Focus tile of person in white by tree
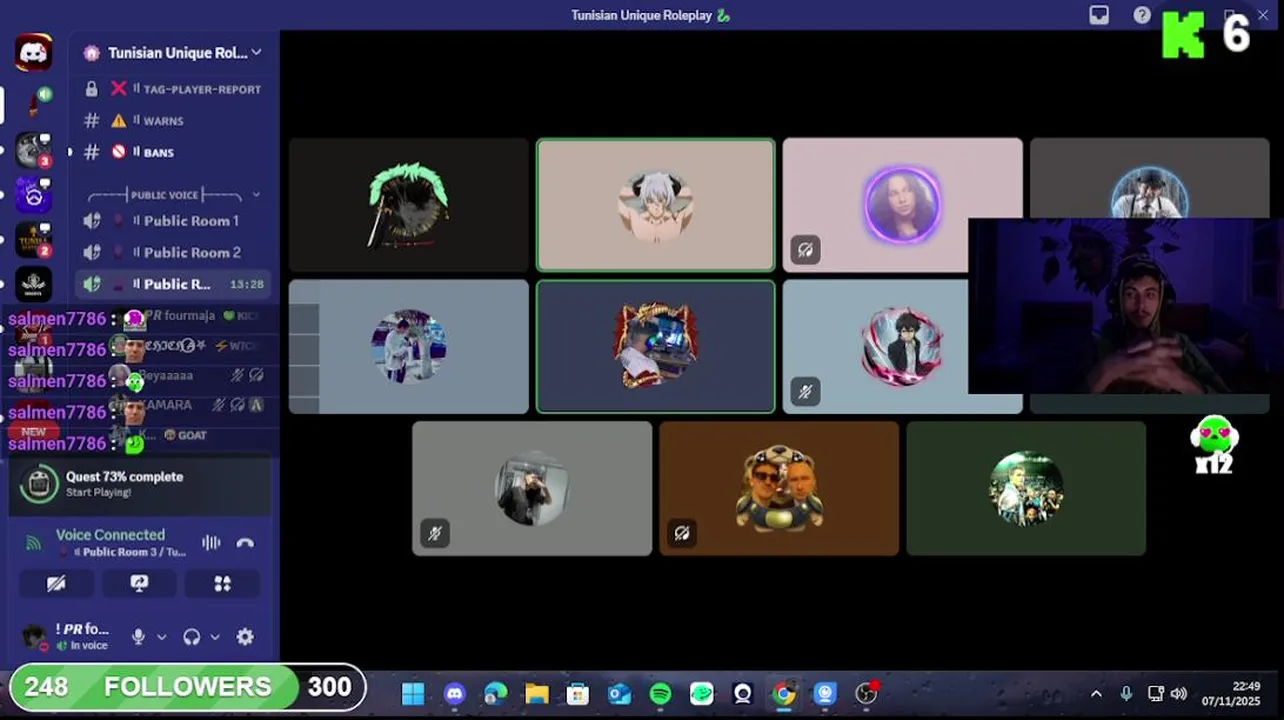The height and width of the screenshot is (720, 1284). point(408,346)
